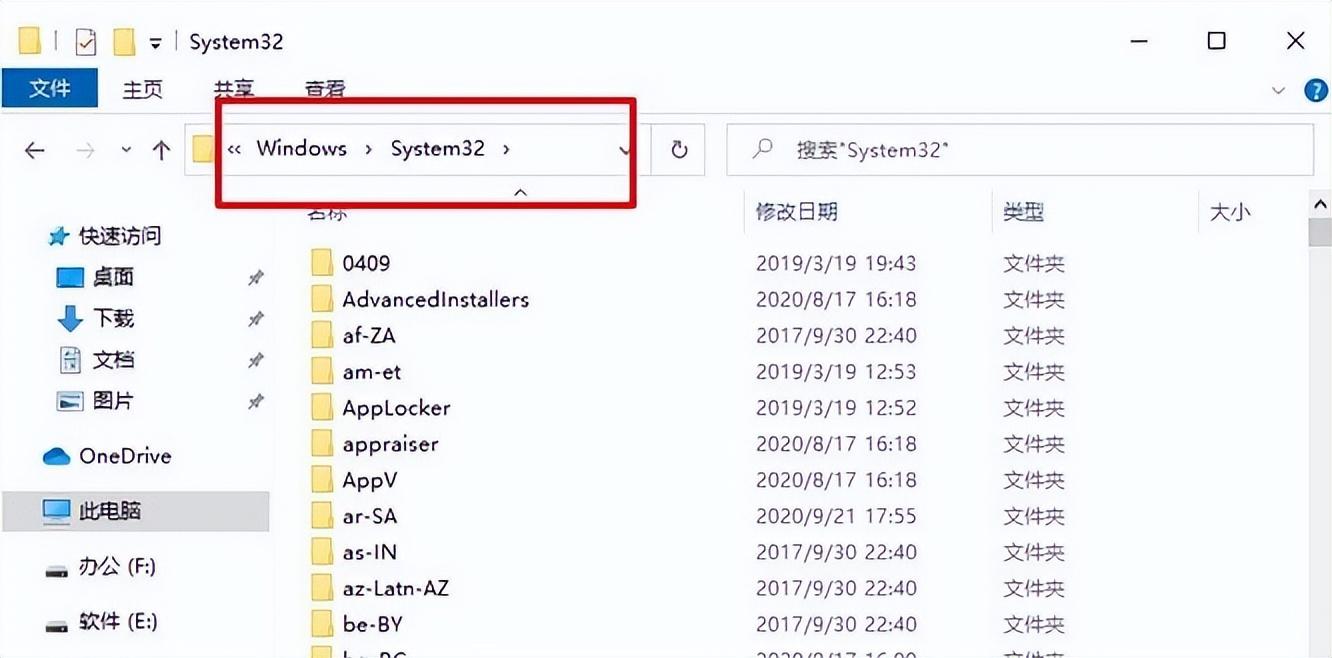Click System32 in the address path
This screenshot has height=658, width=1332.
437,148
